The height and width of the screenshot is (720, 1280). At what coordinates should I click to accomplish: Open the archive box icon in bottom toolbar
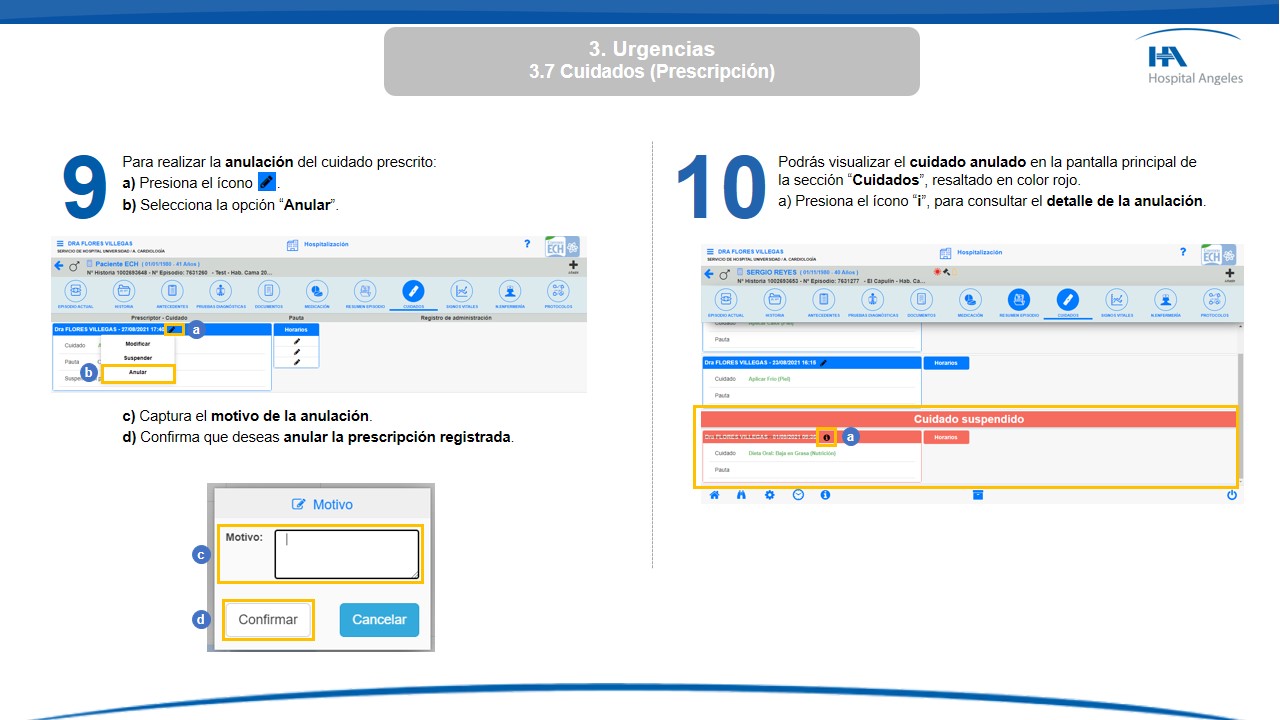pyautogui.click(x=977, y=495)
